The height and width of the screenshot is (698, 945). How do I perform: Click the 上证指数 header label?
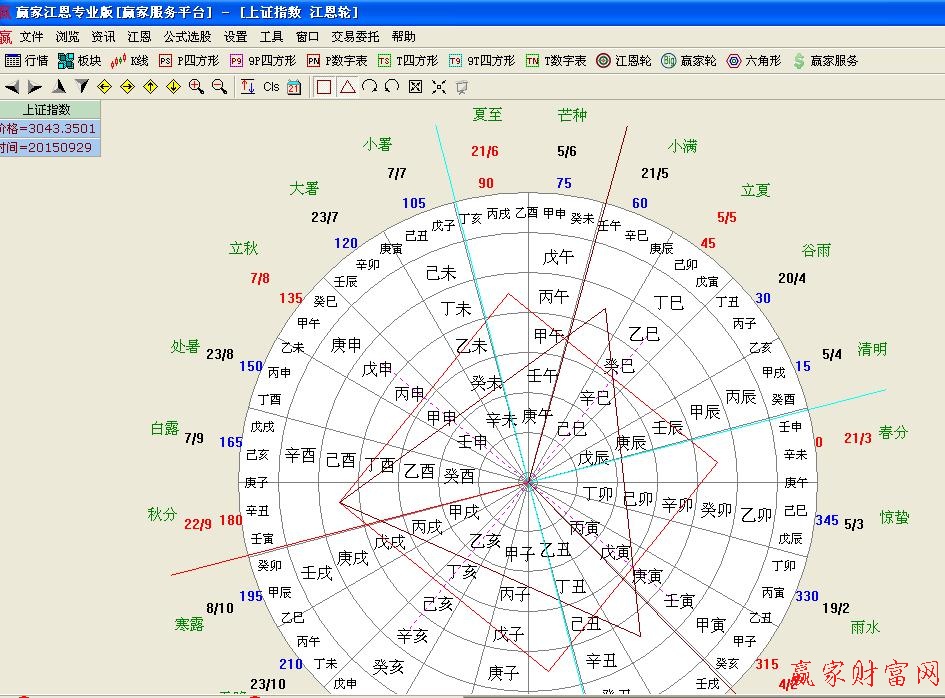tap(48, 110)
